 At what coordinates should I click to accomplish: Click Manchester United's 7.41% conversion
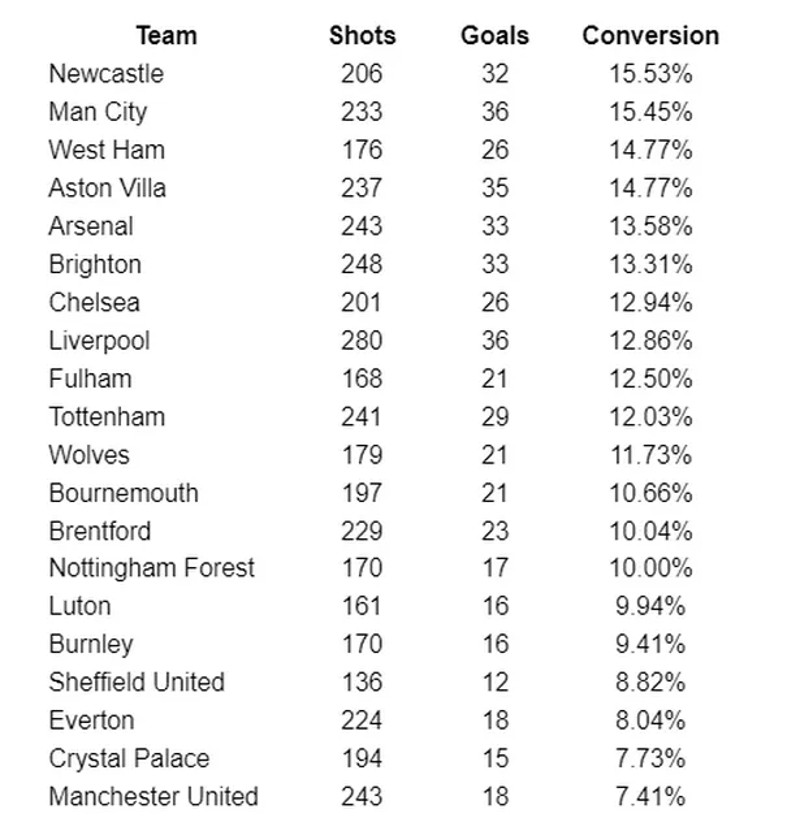pos(651,797)
